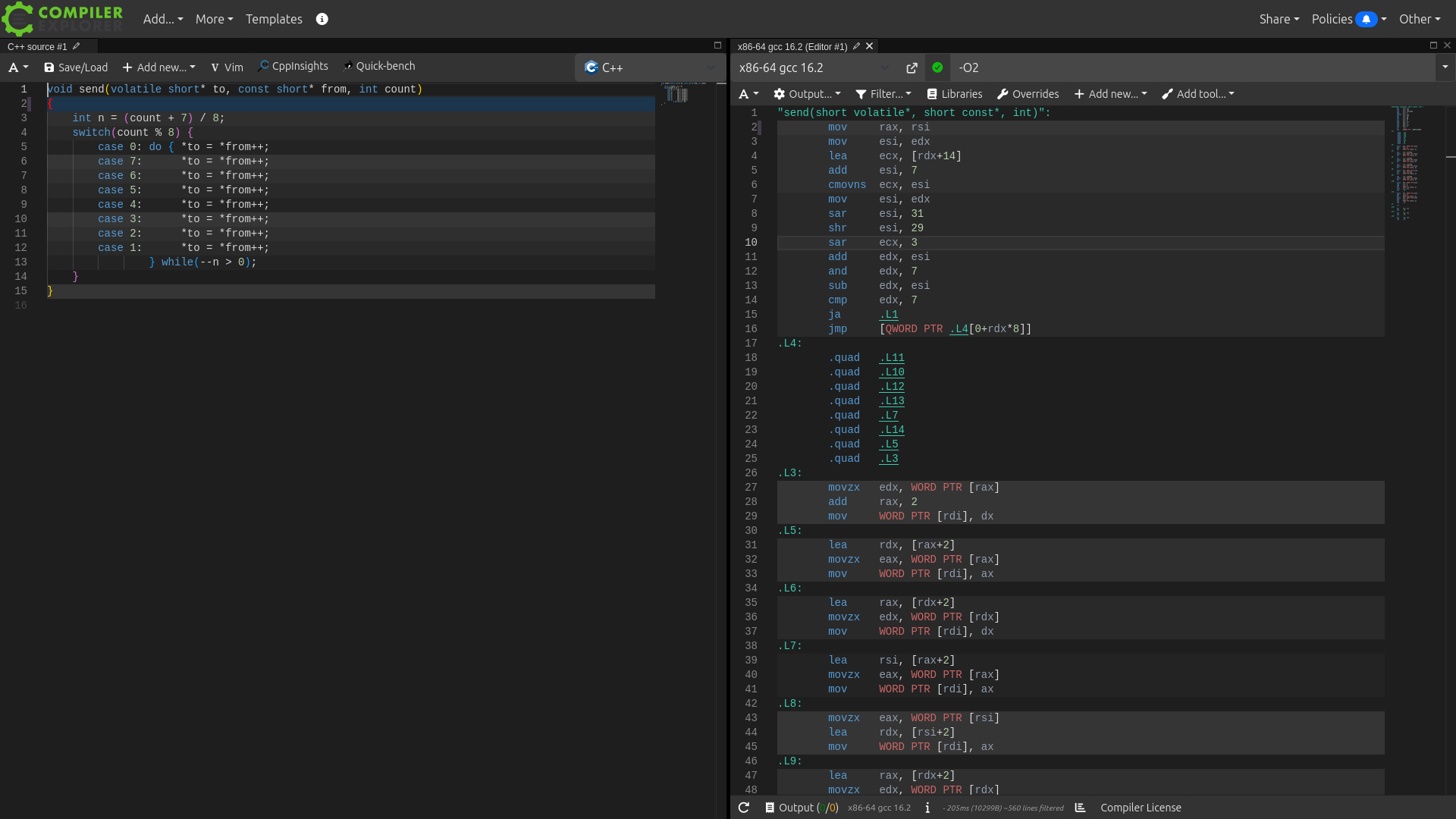The width and height of the screenshot is (1456, 819).
Task: Open the Output... options dropdown
Action: 807,94
